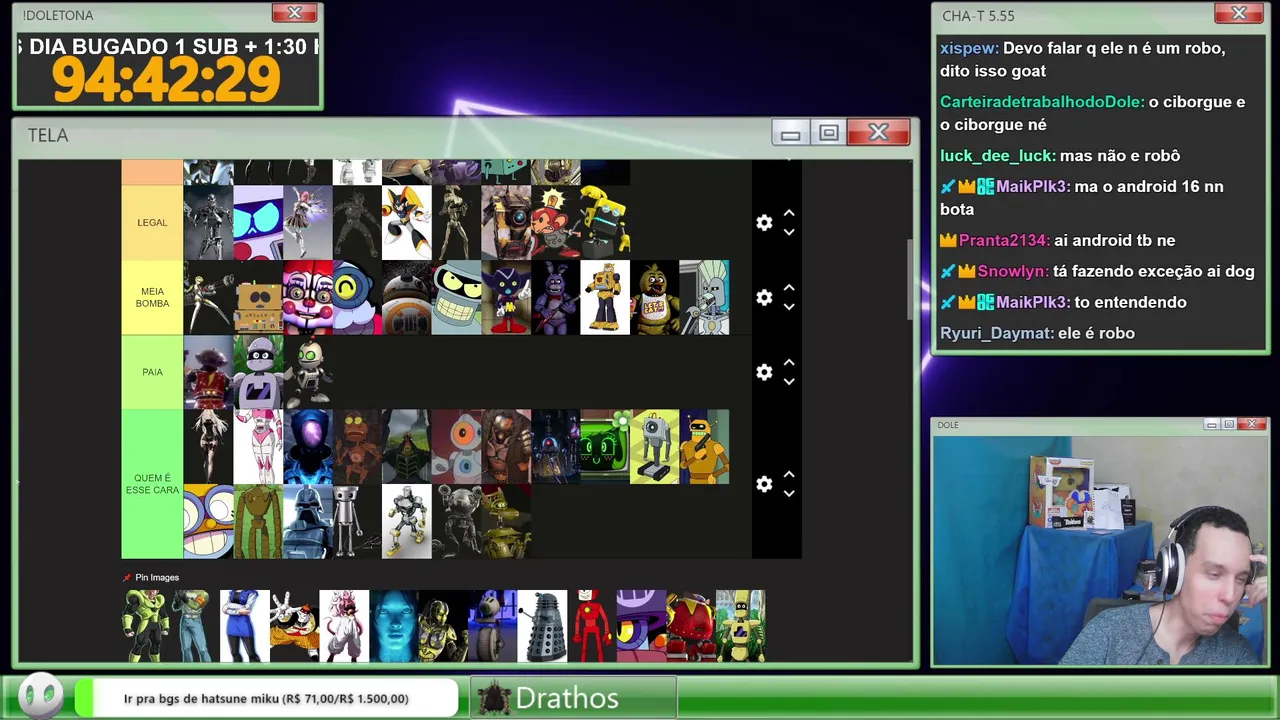Select the pink-haired android girl in LEGAL
1280x720 pixels.
[307, 222]
